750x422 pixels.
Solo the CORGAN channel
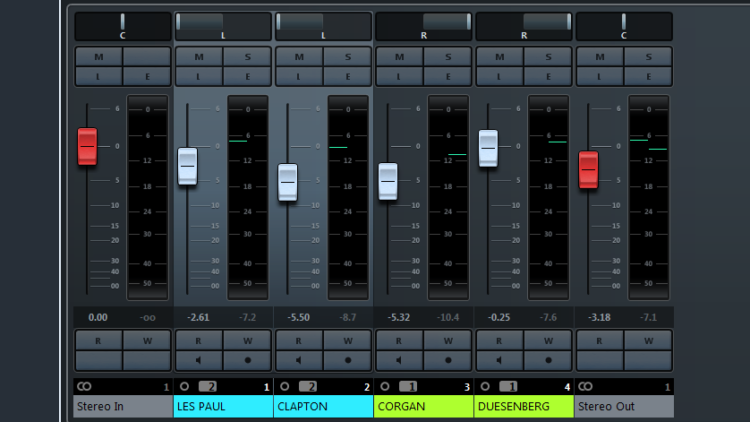pyautogui.click(x=448, y=57)
